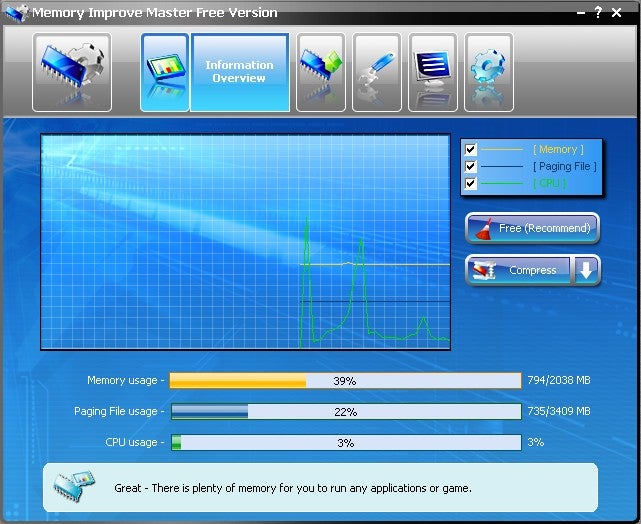Uncheck the Paging File graph line checkbox

pos(471,166)
